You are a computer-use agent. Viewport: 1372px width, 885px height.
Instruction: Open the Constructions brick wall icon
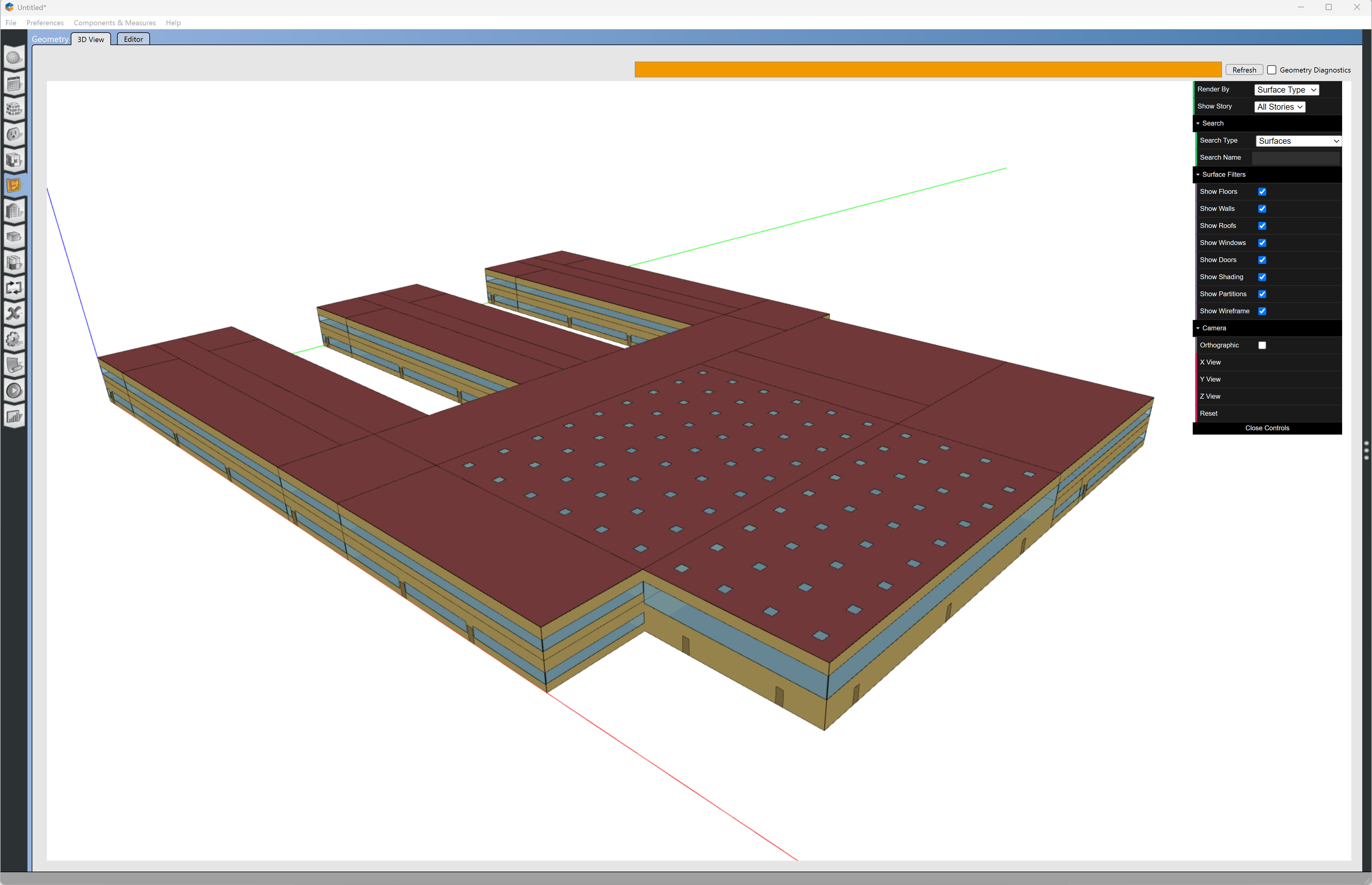coord(14,109)
